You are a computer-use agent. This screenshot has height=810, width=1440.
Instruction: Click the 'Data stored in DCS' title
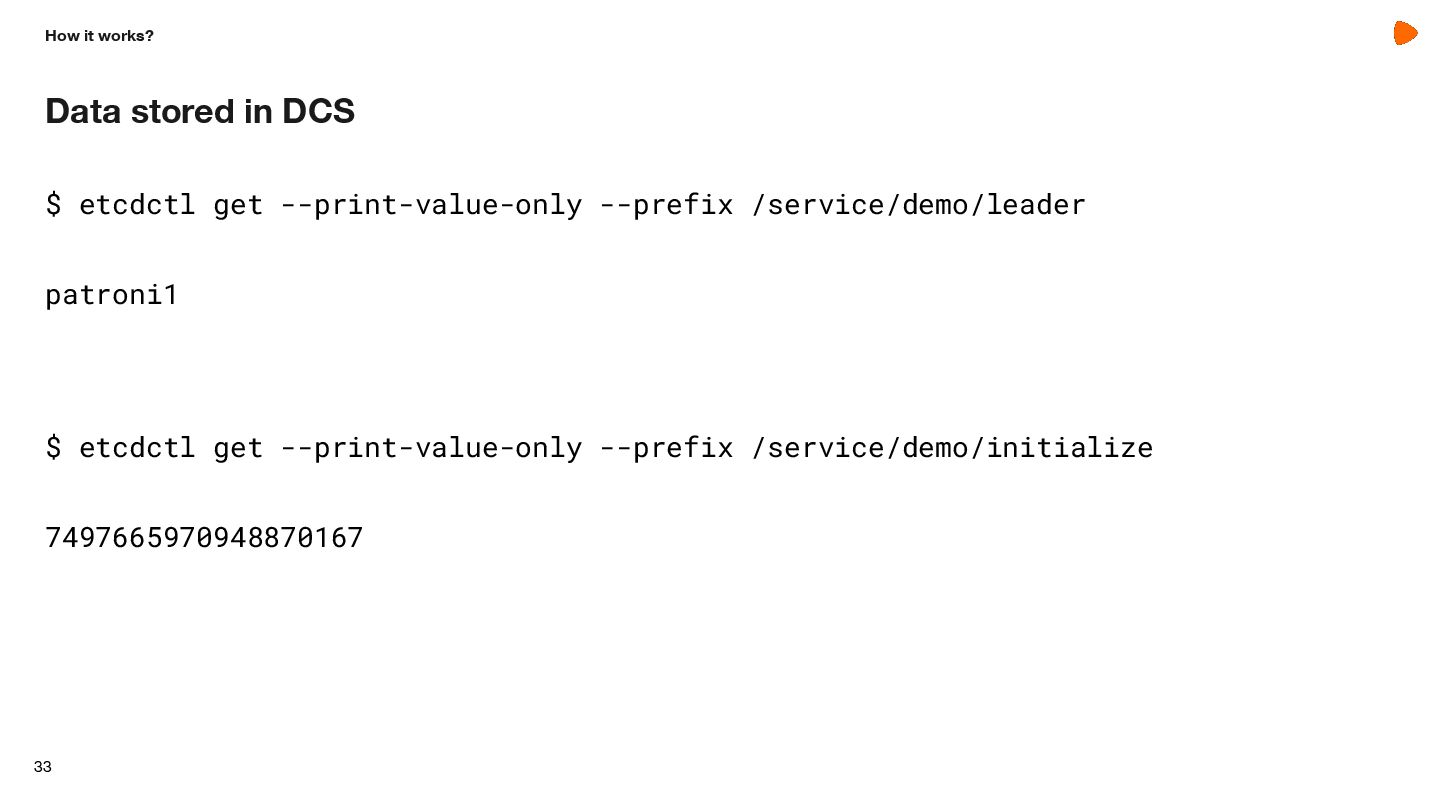(x=200, y=111)
